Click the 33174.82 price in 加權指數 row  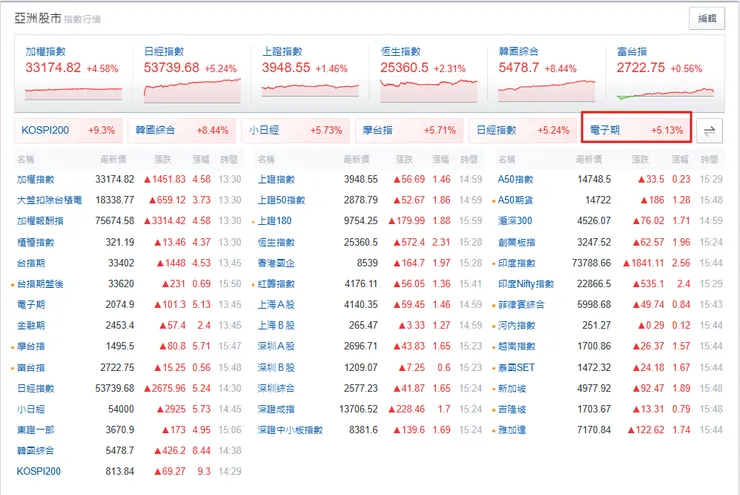pyautogui.click(x=115, y=180)
